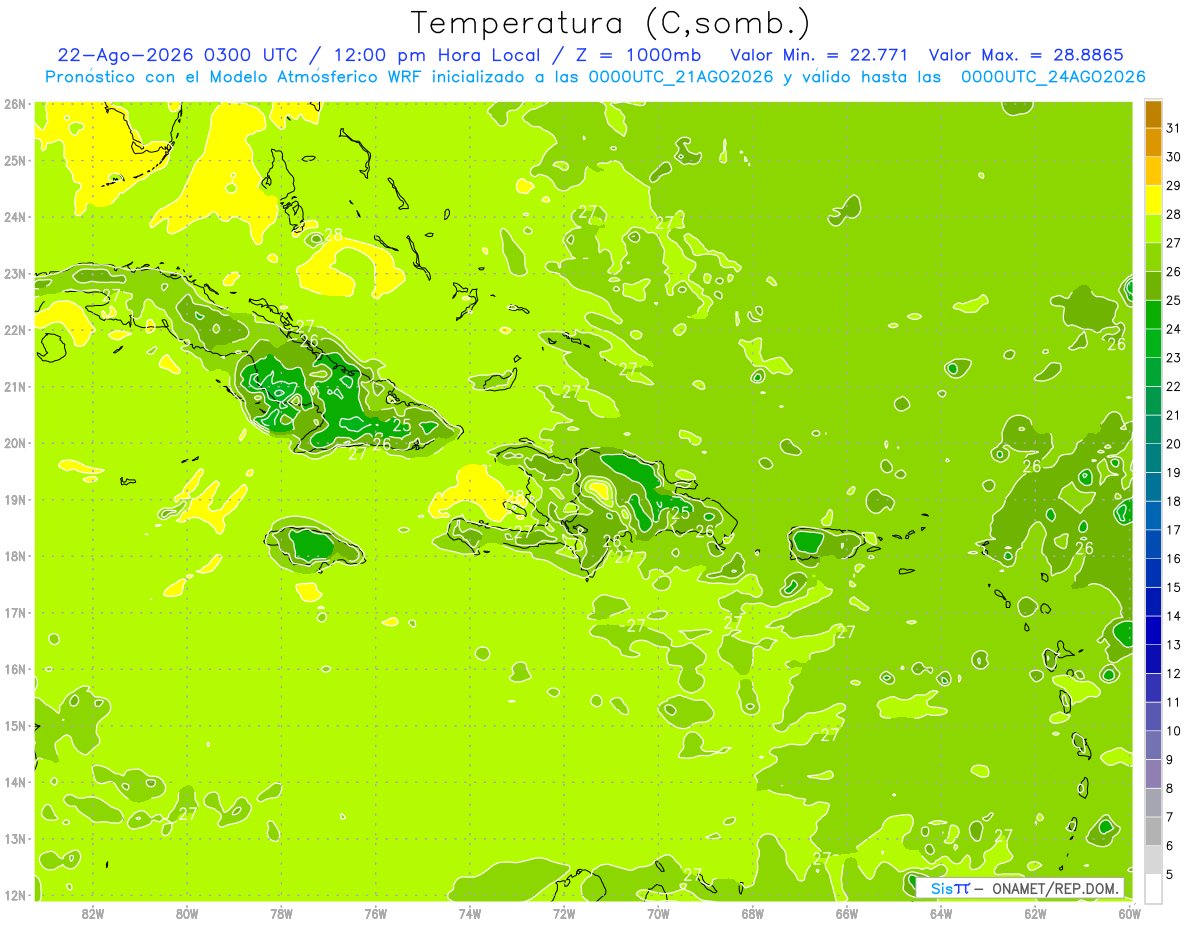Pick the lime swatch between 27 and 28
Viewport: 1200px width, 927px height.
pos(1153,229)
